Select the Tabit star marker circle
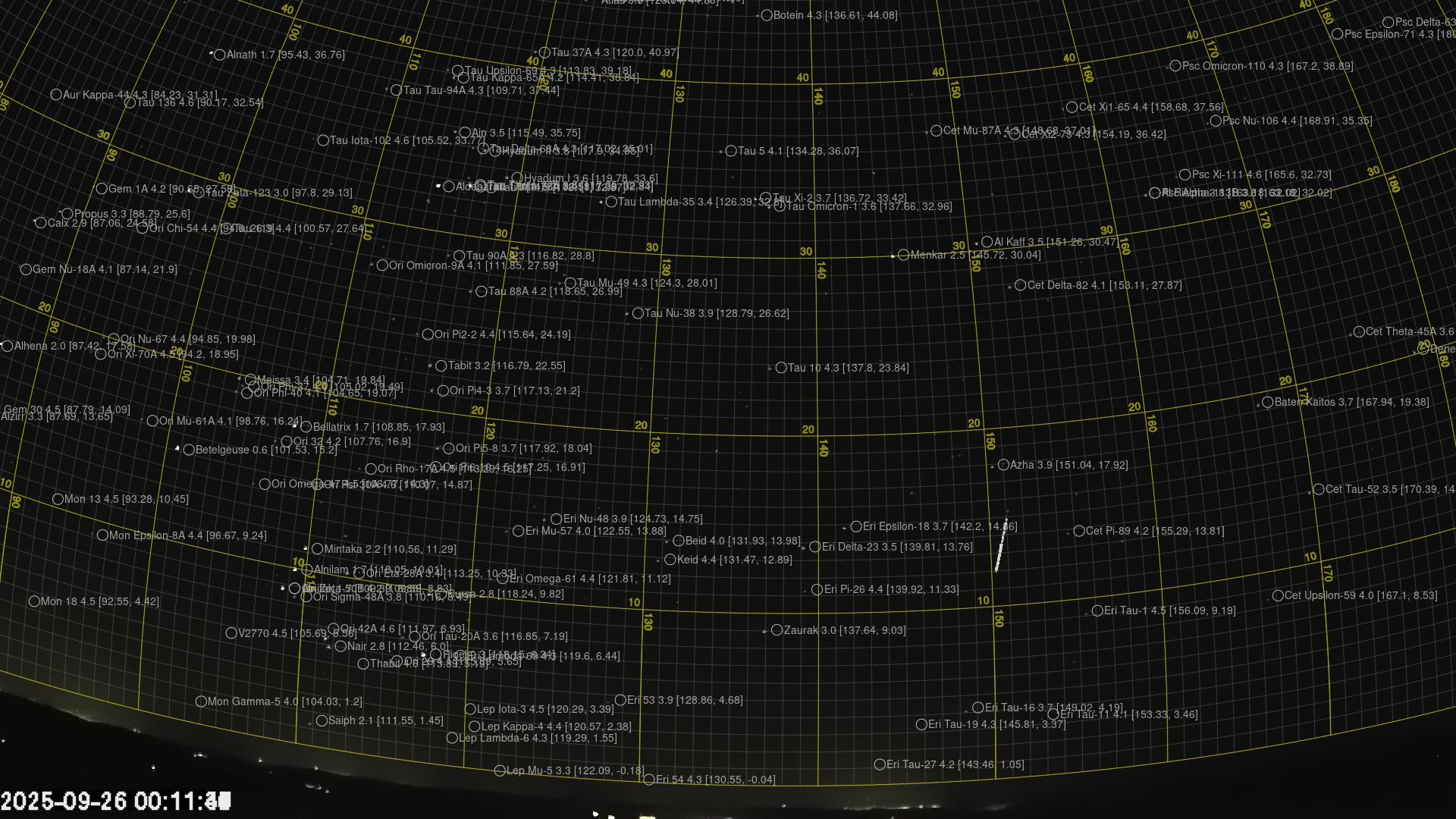This screenshot has width=1456, height=819. click(x=441, y=366)
